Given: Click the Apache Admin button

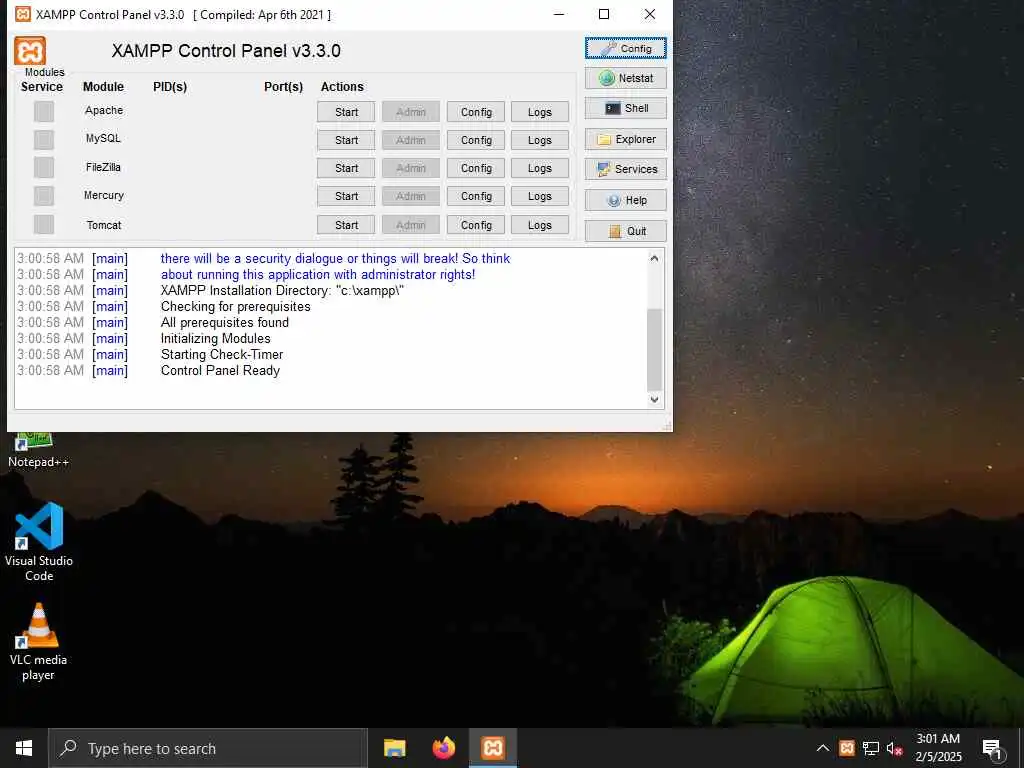Looking at the screenshot, I should tap(411, 112).
